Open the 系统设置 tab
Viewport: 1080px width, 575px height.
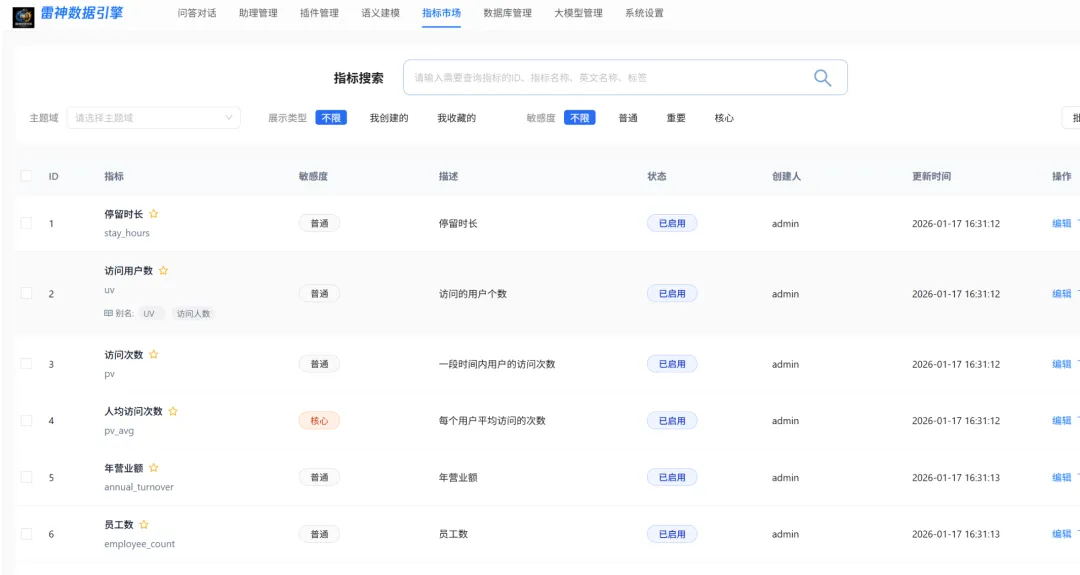(x=645, y=13)
